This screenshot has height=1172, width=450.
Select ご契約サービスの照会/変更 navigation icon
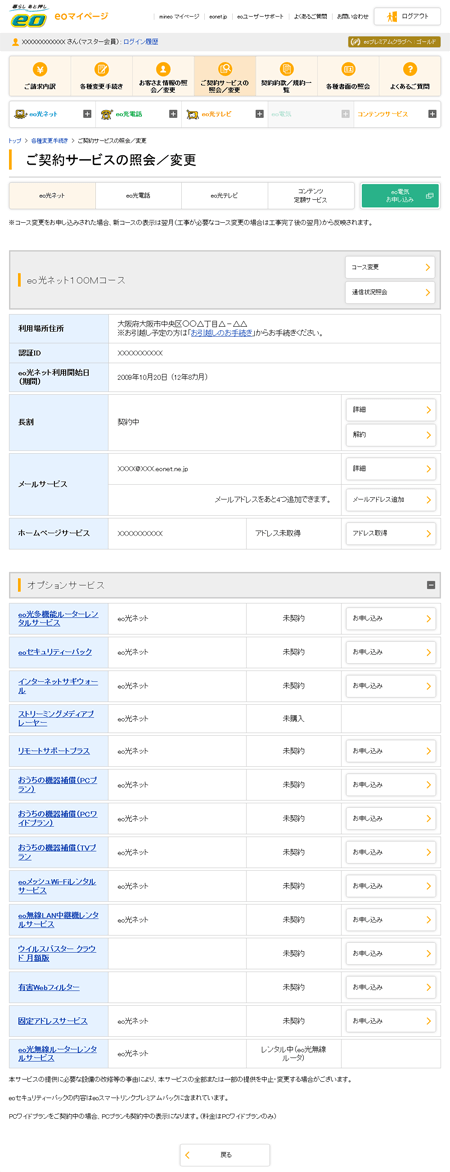coord(224,76)
